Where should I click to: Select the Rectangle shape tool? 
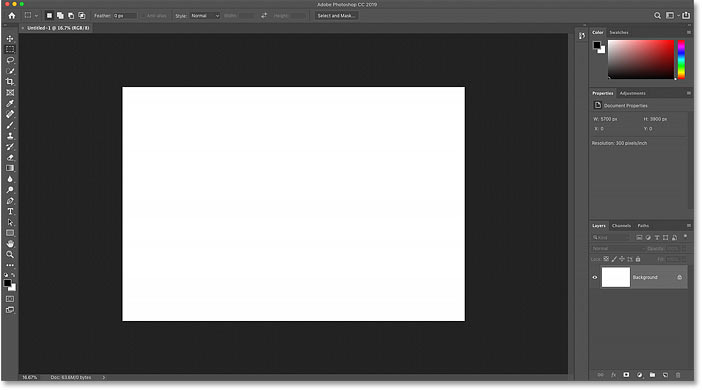click(10, 233)
